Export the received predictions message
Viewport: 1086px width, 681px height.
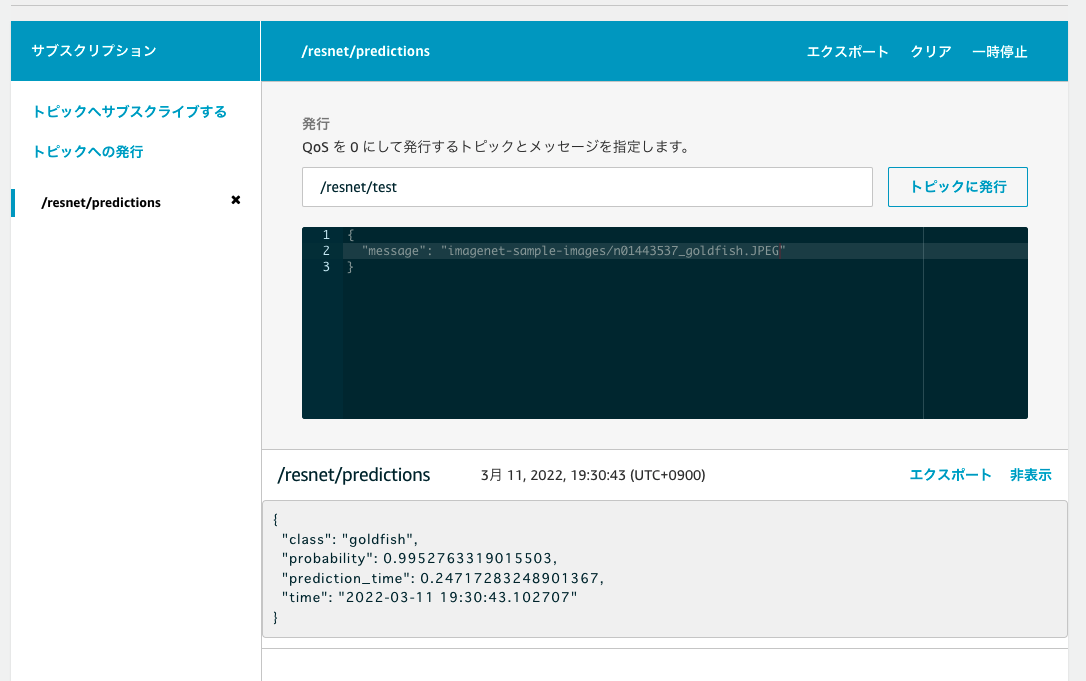click(950, 475)
